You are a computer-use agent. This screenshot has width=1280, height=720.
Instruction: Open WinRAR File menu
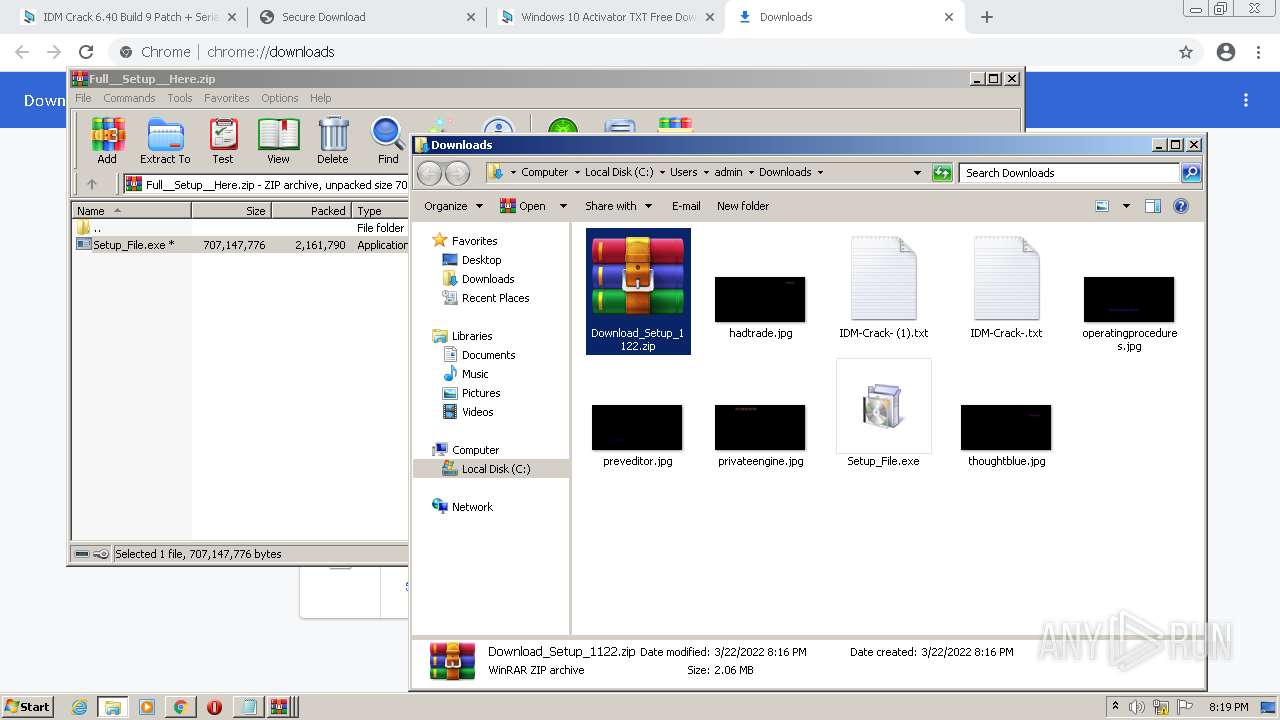pos(83,98)
